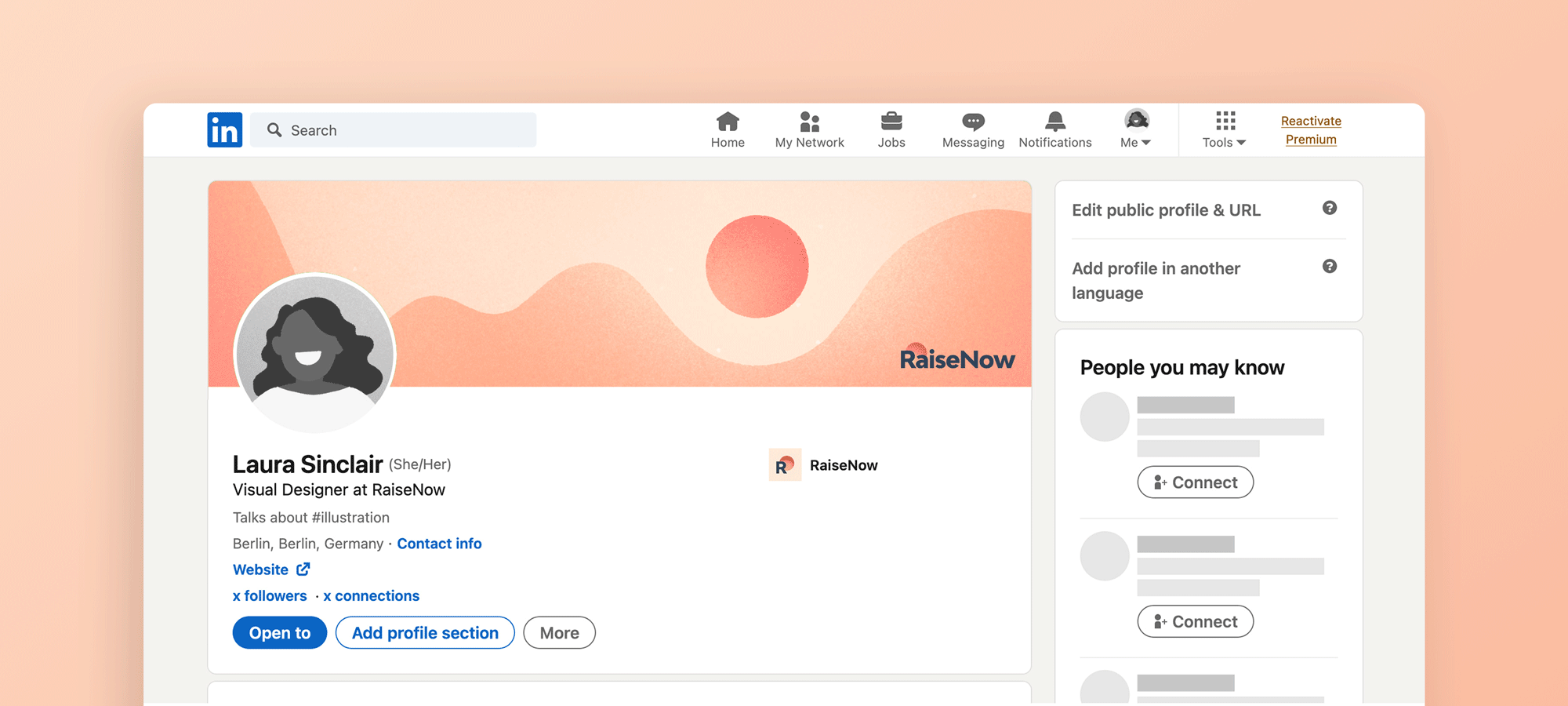Connect with second suggested person

click(1196, 621)
